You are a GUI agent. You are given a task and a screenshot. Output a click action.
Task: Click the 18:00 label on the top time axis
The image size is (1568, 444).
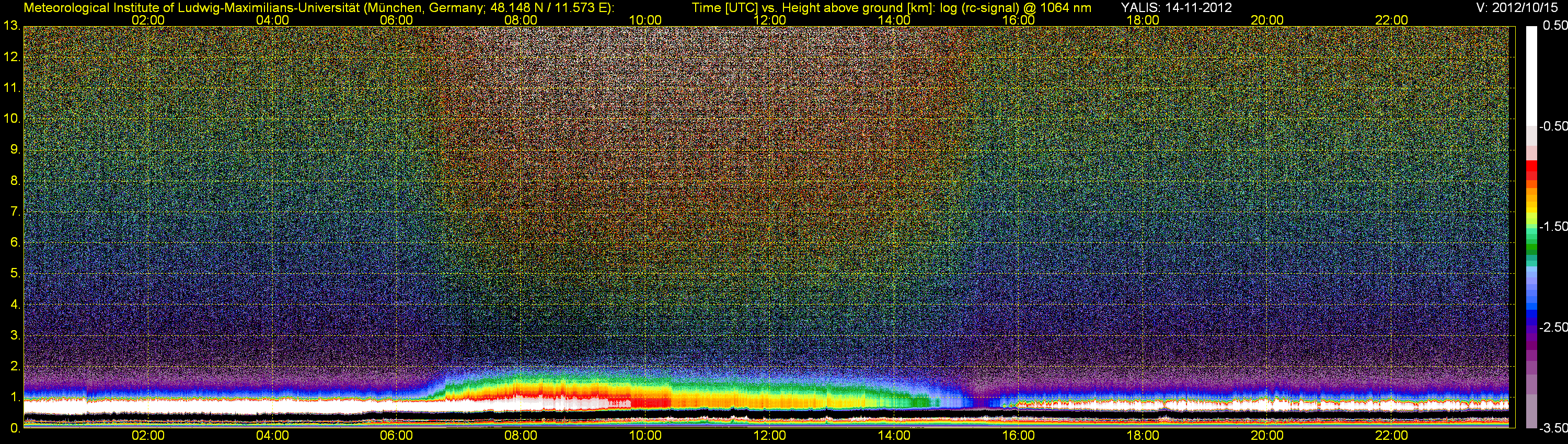(1143, 20)
